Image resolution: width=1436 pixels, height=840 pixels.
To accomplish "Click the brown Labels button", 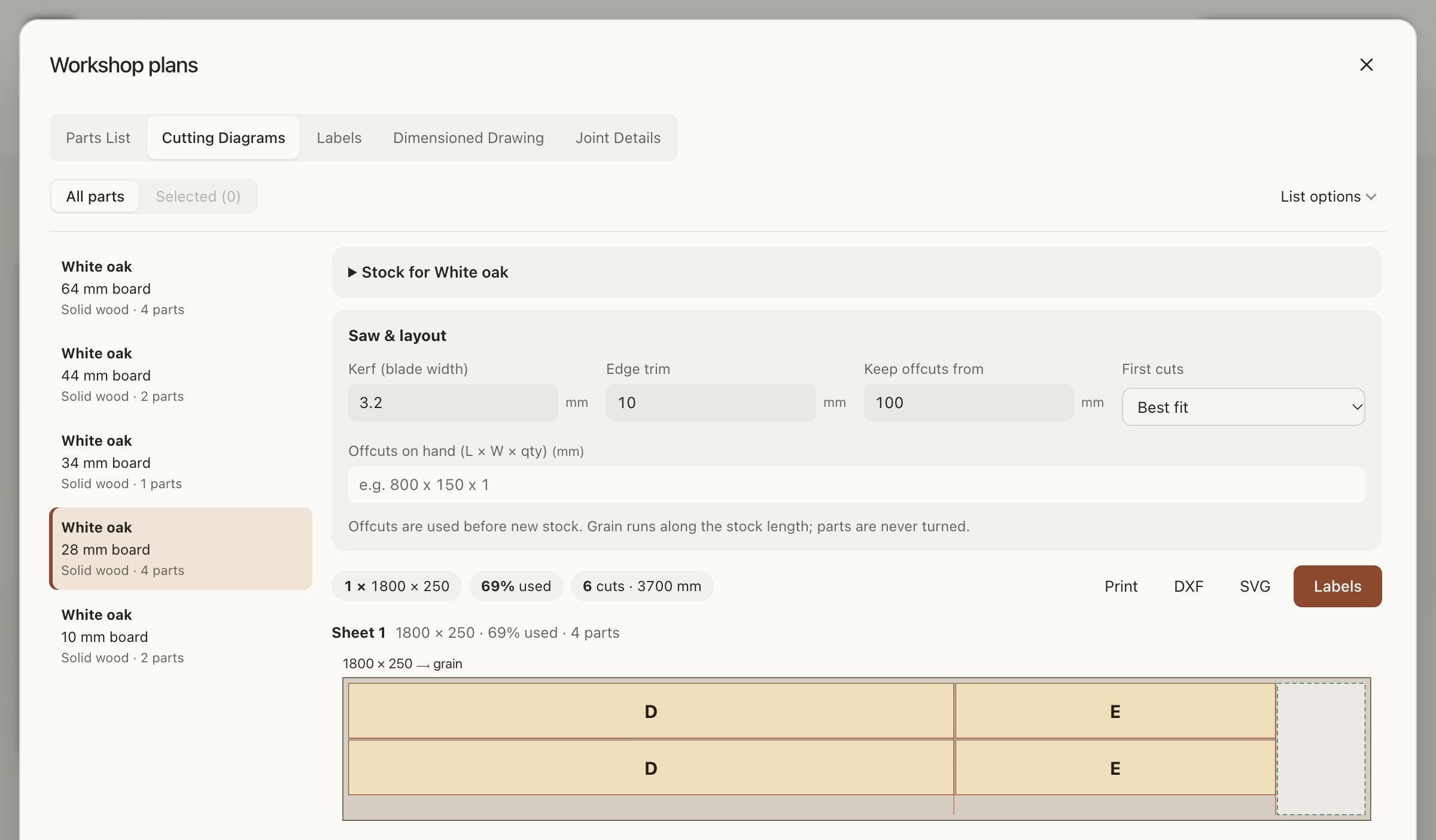I will 1337,586.
